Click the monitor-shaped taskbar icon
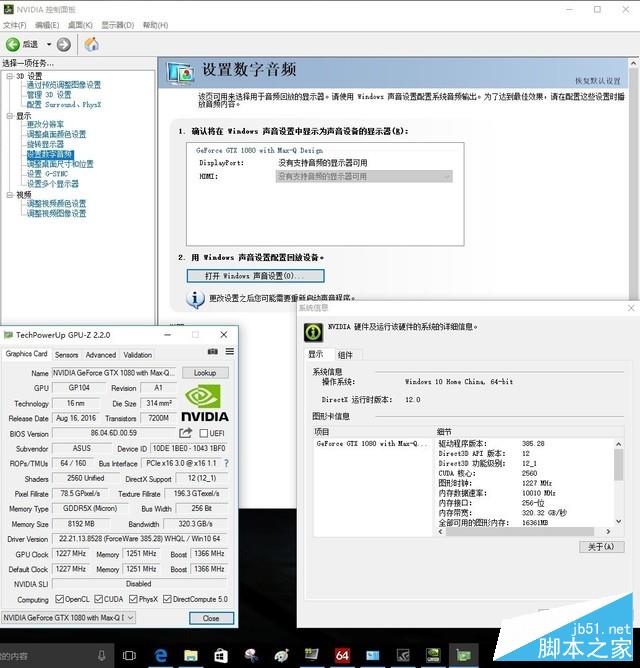This screenshot has height=668, width=640. (x=311, y=654)
